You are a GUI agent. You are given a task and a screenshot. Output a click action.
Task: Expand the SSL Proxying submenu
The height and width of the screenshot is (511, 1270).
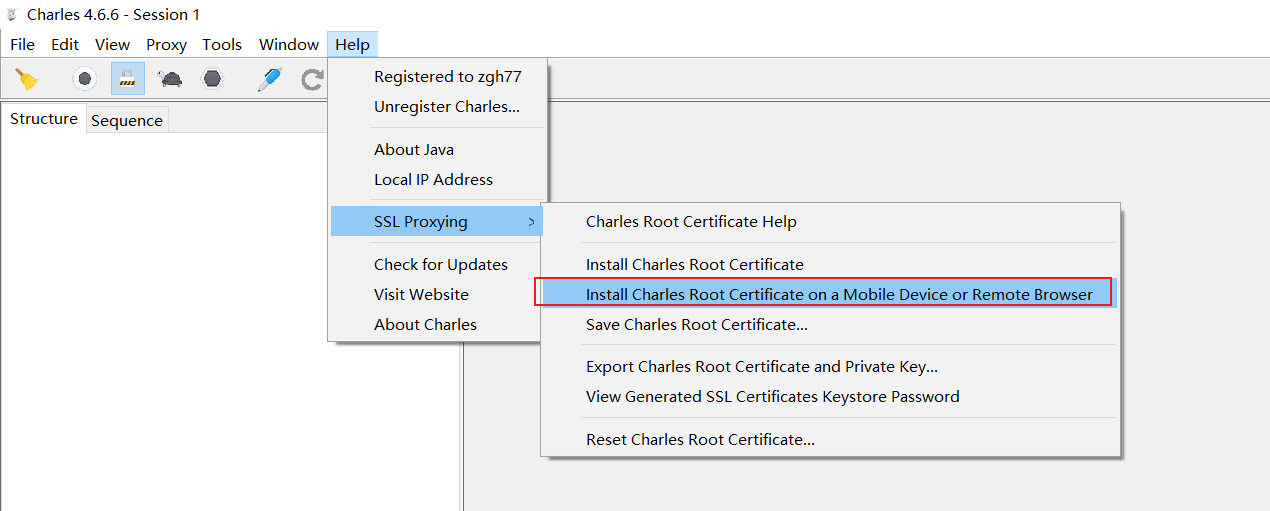click(438, 222)
